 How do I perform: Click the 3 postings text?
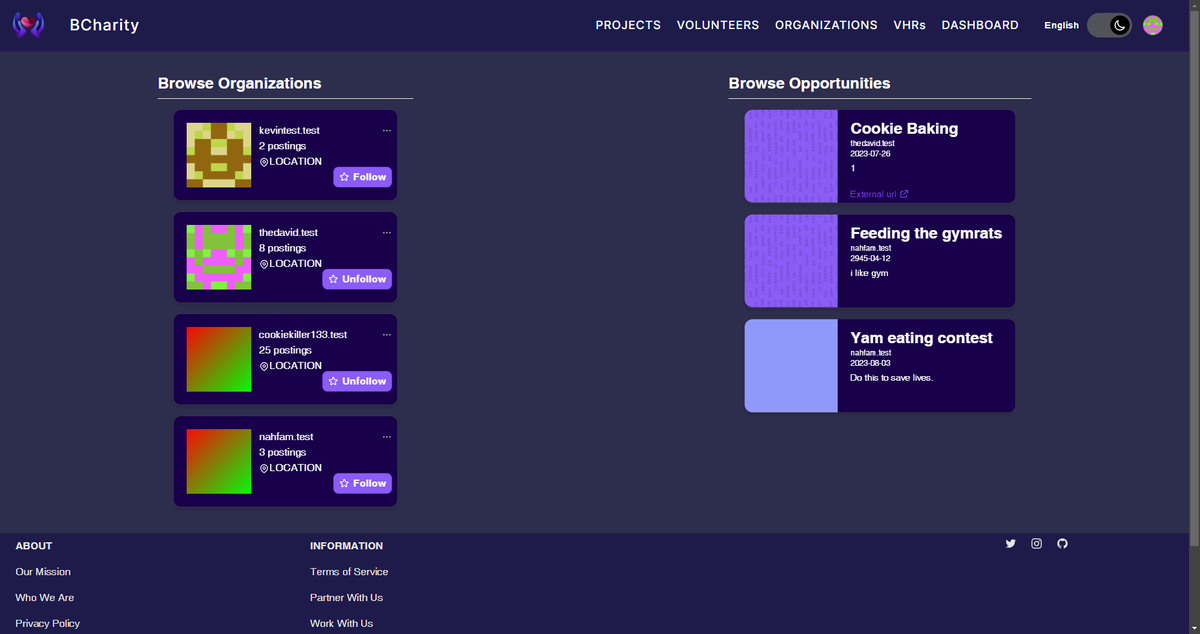tap(282, 453)
